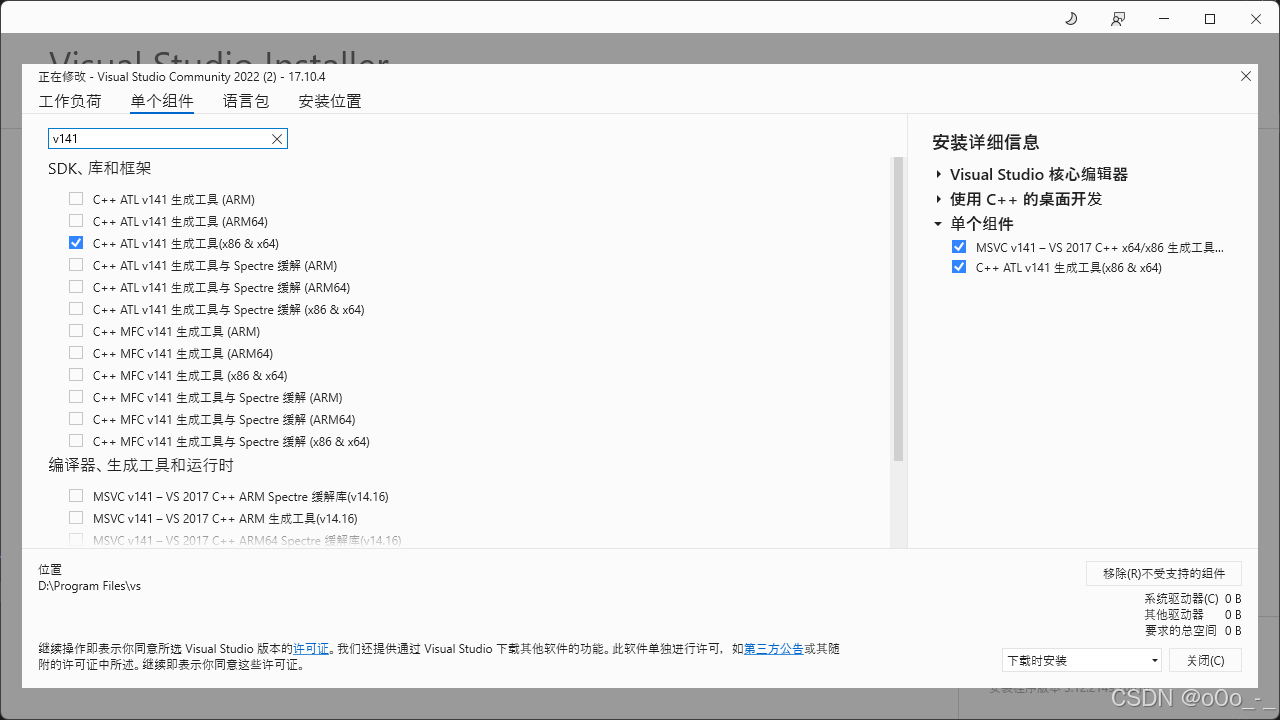Check C++ ATL v141 Spectre 缓解 (x86 & x64)
Viewport: 1280px width, 720px height.
tap(76, 309)
